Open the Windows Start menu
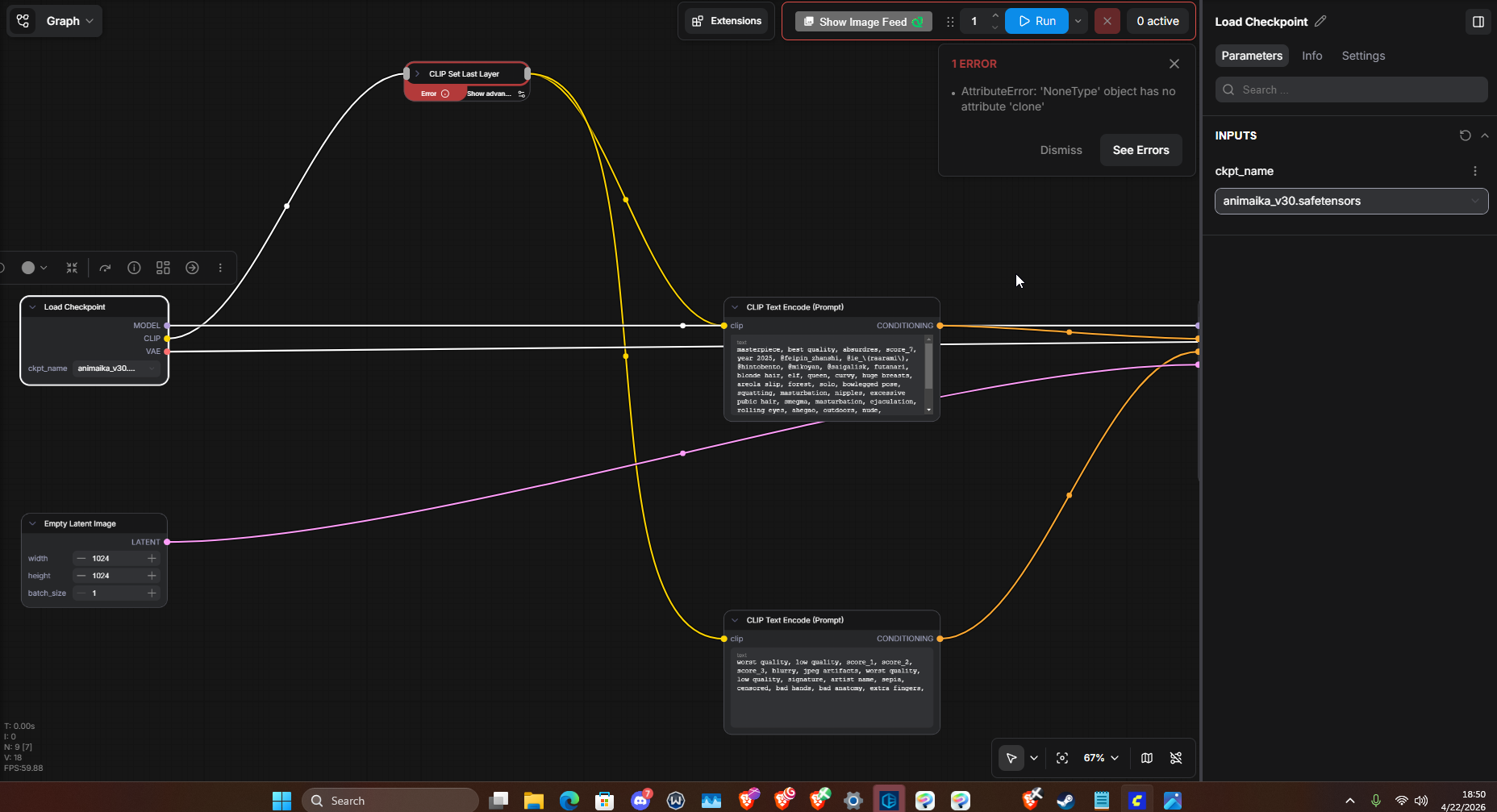Image resolution: width=1497 pixels, height=812 pixels. point(281,801)
